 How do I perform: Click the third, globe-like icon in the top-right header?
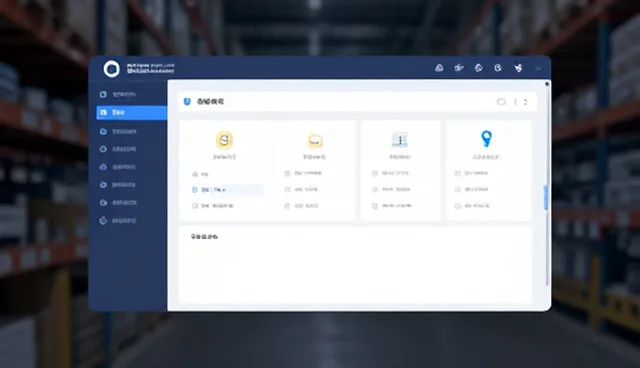(478, 68)
